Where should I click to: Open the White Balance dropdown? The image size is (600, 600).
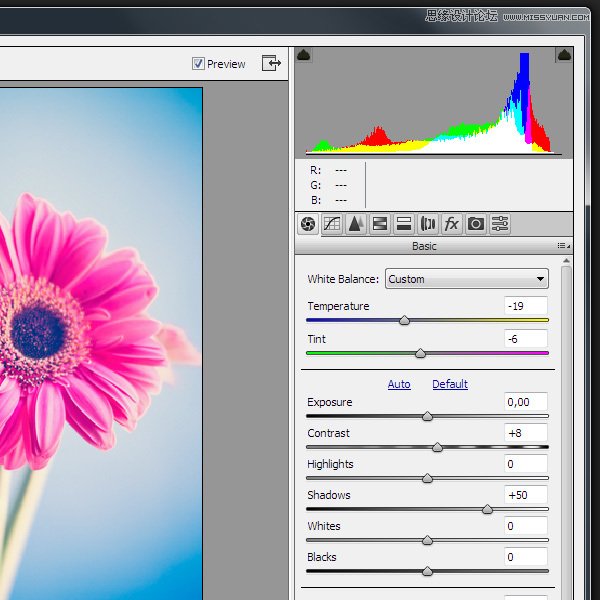[466, 279]
